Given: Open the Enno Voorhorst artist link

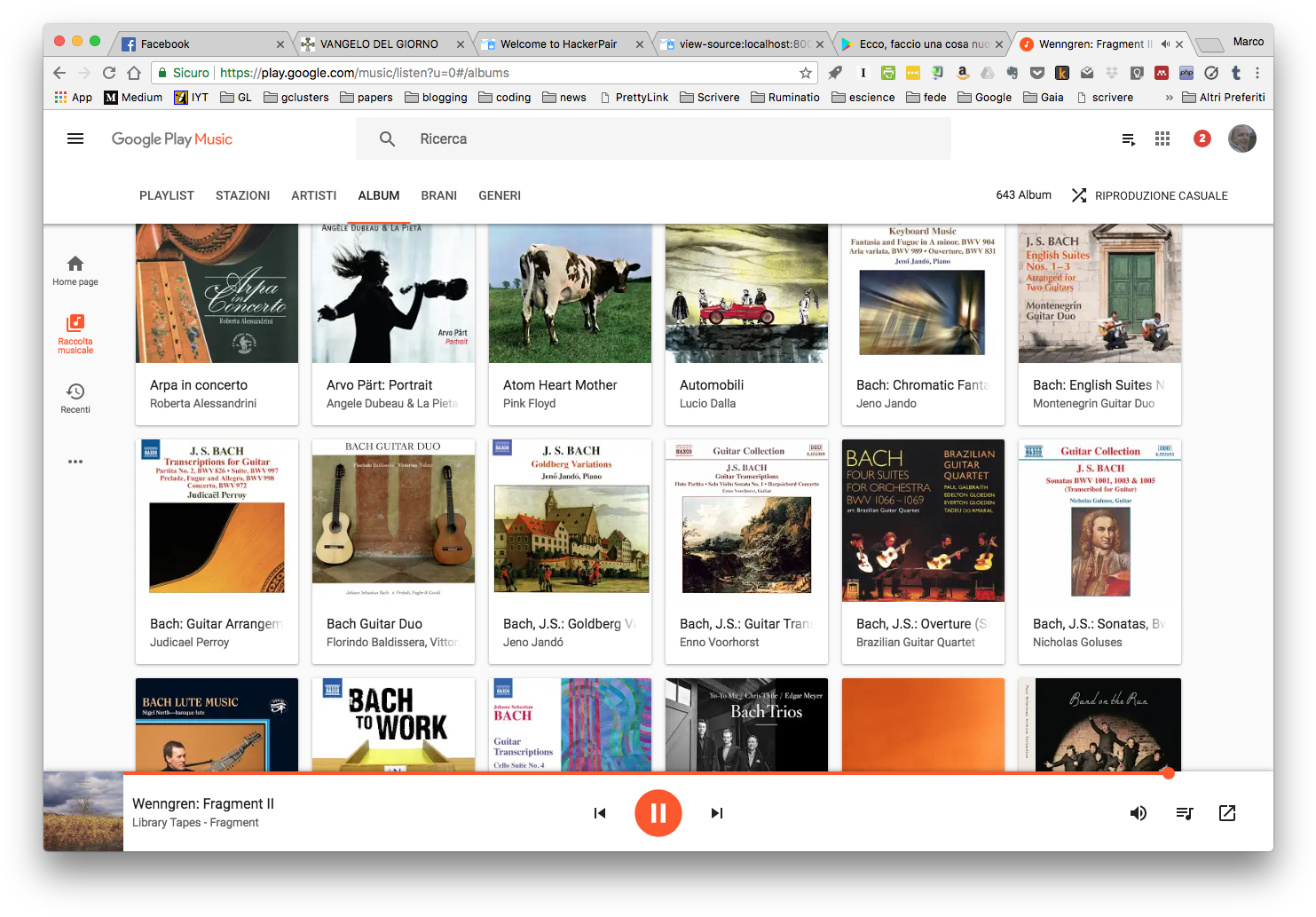Looking at the screenshot, I should coord(720,643).
